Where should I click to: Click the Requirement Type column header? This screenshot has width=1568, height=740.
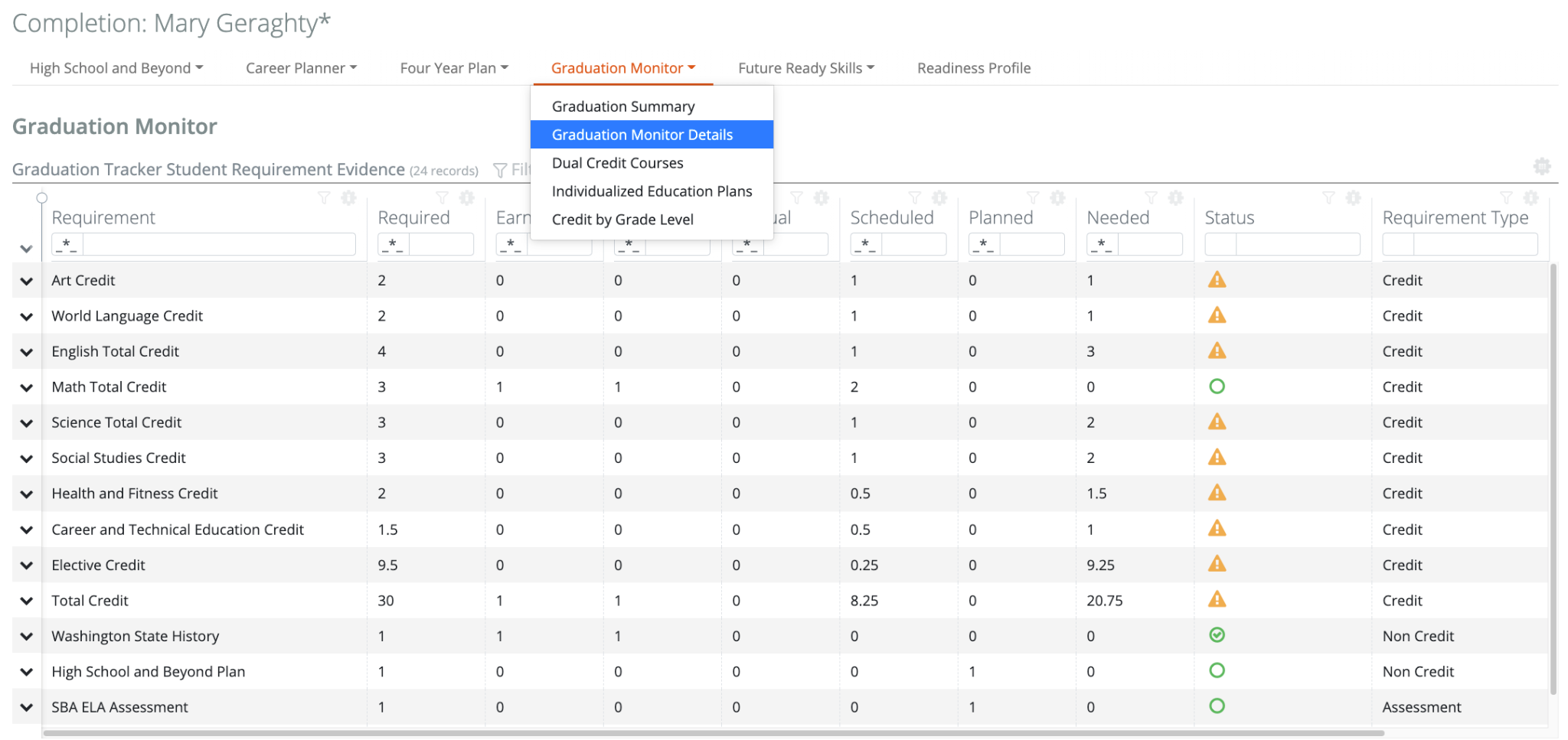tap(1455, 218)
